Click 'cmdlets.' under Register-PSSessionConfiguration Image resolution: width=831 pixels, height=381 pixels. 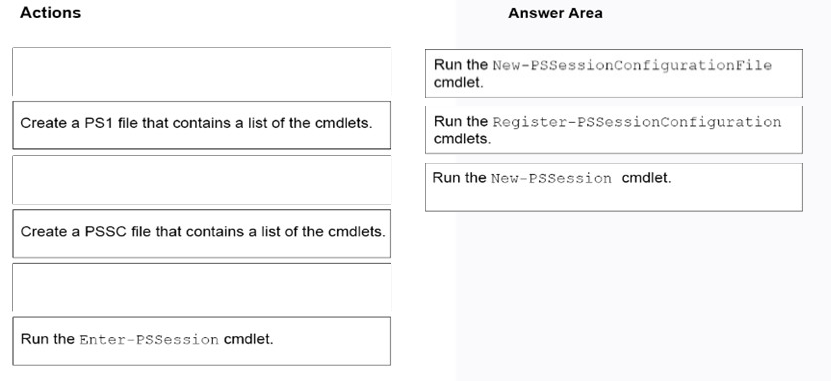coord(462,139)
